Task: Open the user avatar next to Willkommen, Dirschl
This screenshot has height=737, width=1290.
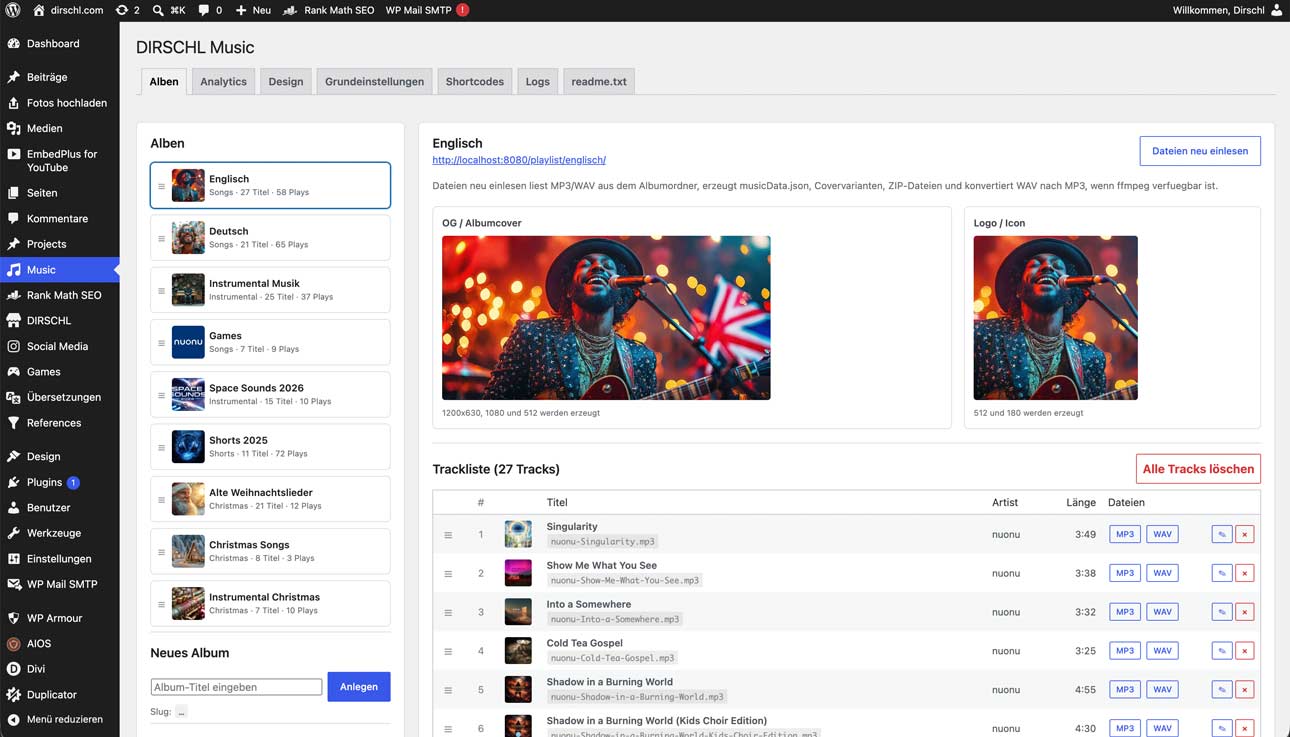Action: [x=1275, y=10]
